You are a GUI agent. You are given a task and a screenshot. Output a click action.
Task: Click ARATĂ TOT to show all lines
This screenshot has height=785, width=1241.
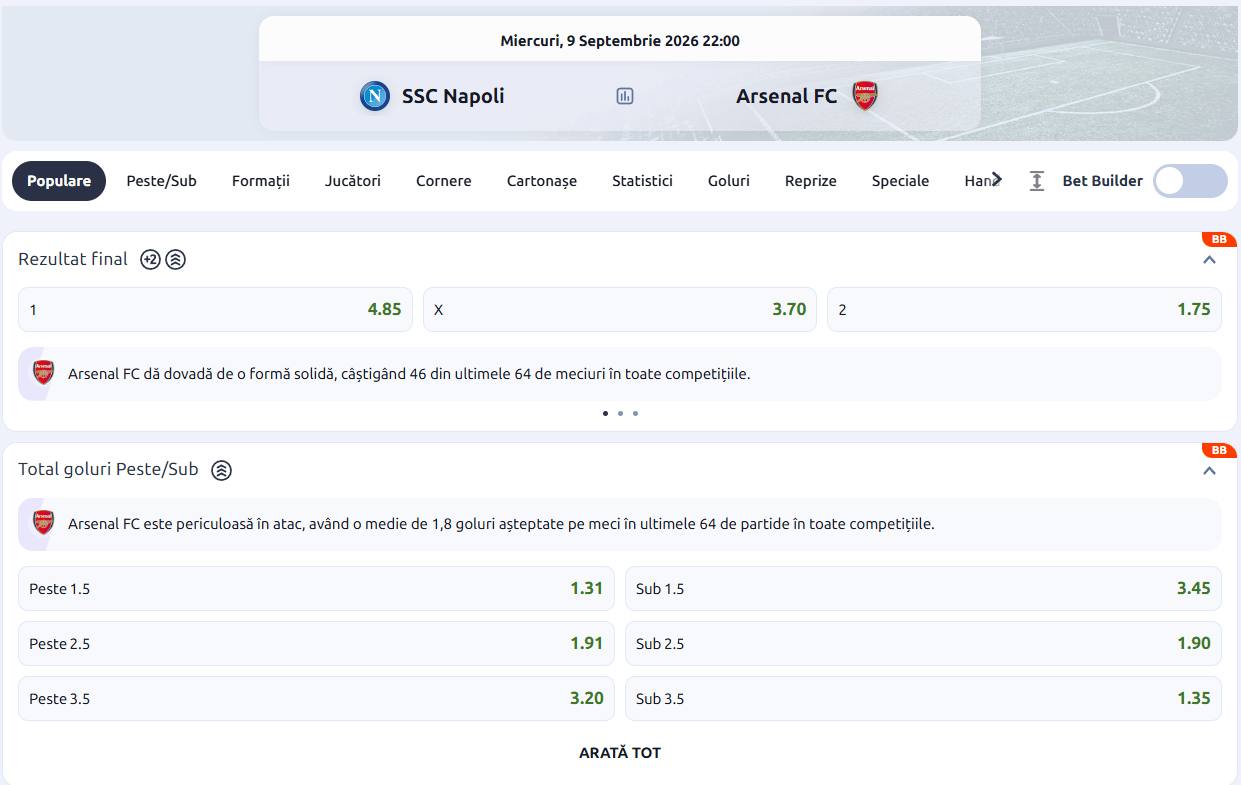[x=620, y=753]
